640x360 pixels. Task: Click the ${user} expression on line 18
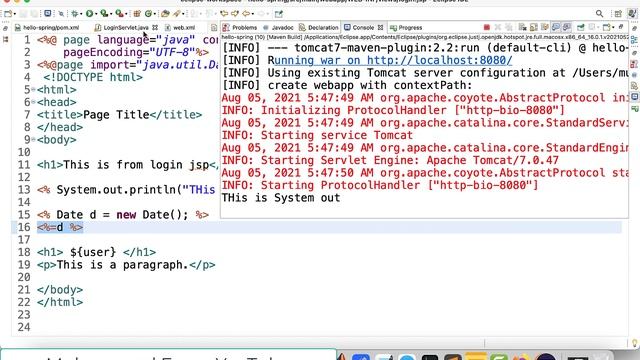point(93,252)
